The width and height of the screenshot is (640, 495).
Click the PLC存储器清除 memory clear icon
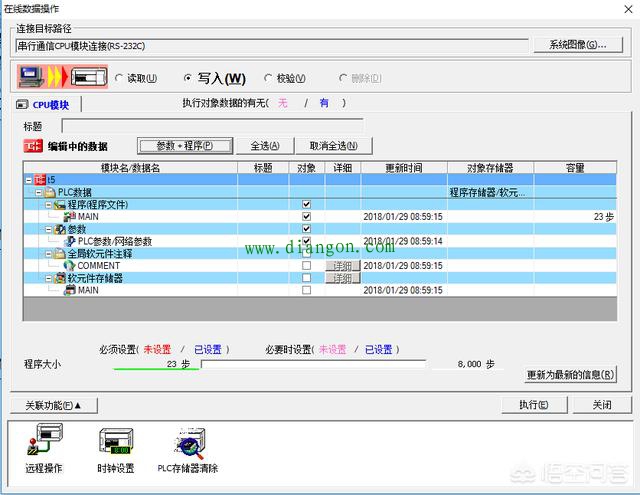click(x=187, y=444)
